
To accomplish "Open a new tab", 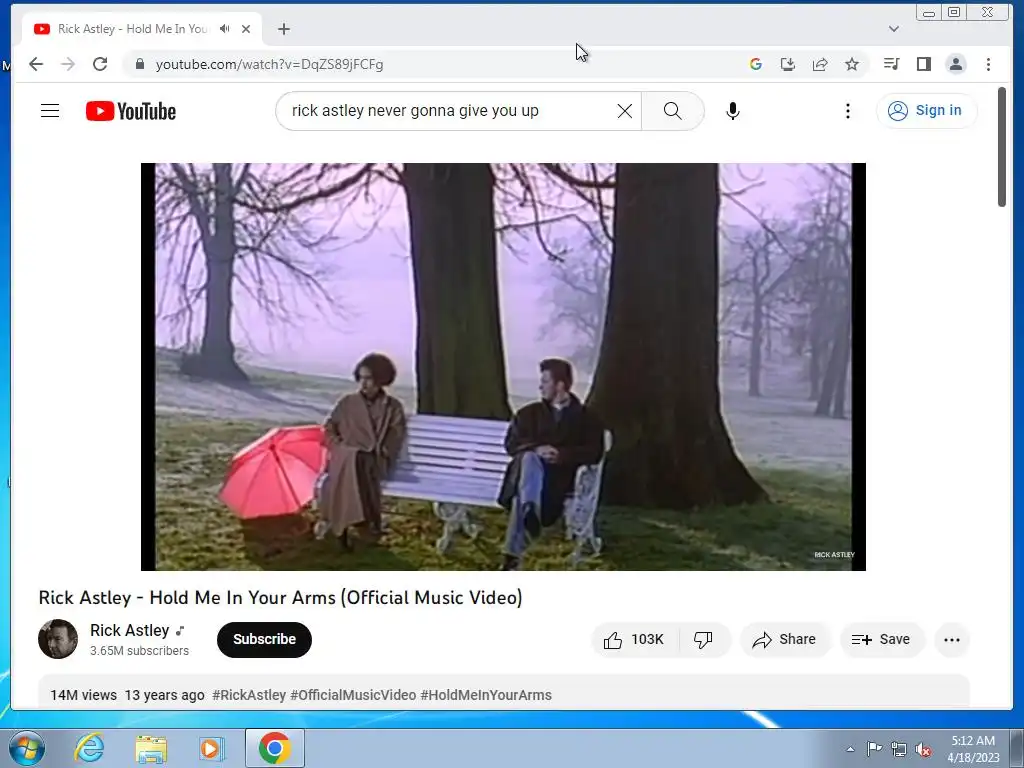I will point(283,29).
